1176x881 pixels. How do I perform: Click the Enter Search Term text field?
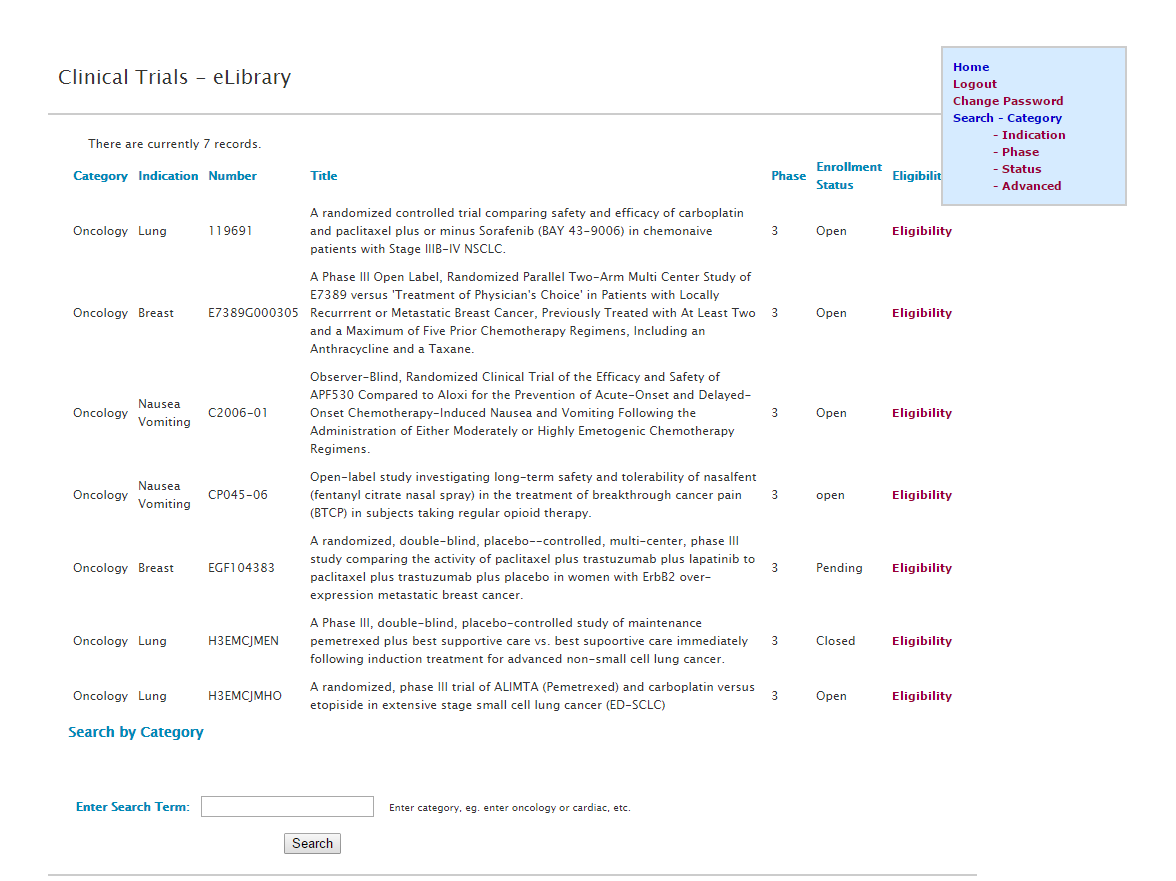[x=287, y=807]
